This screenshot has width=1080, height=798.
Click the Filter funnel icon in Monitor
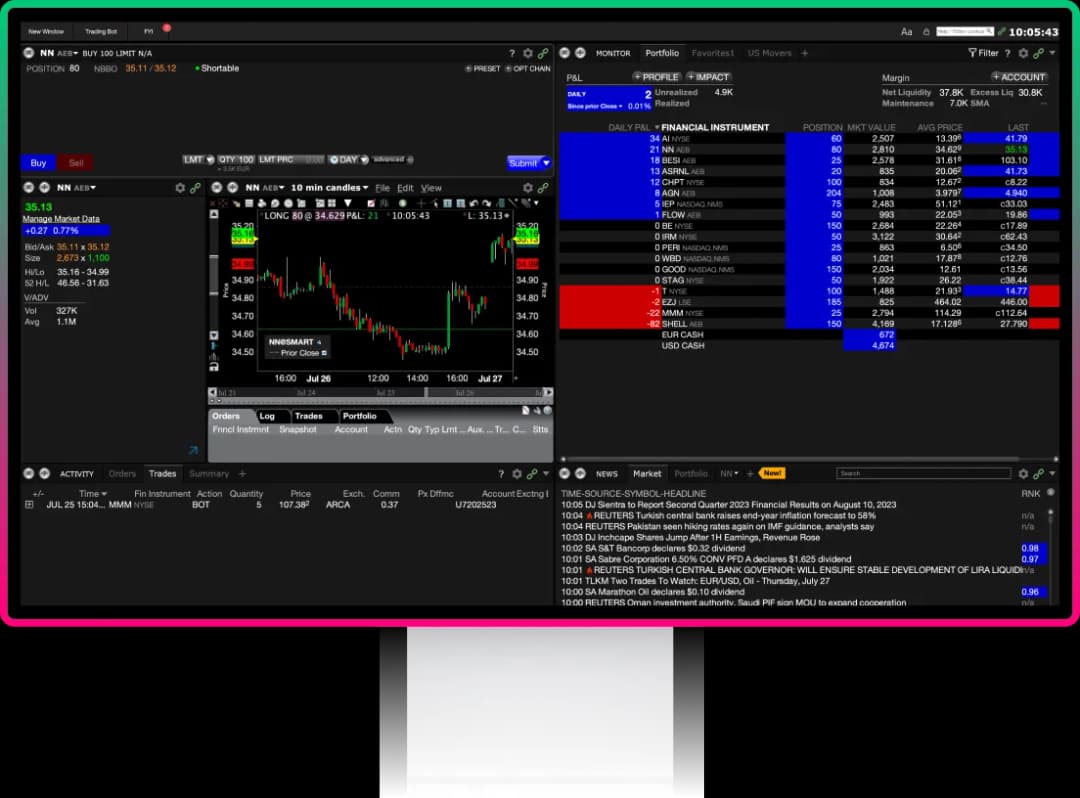(x=972, y=53)
